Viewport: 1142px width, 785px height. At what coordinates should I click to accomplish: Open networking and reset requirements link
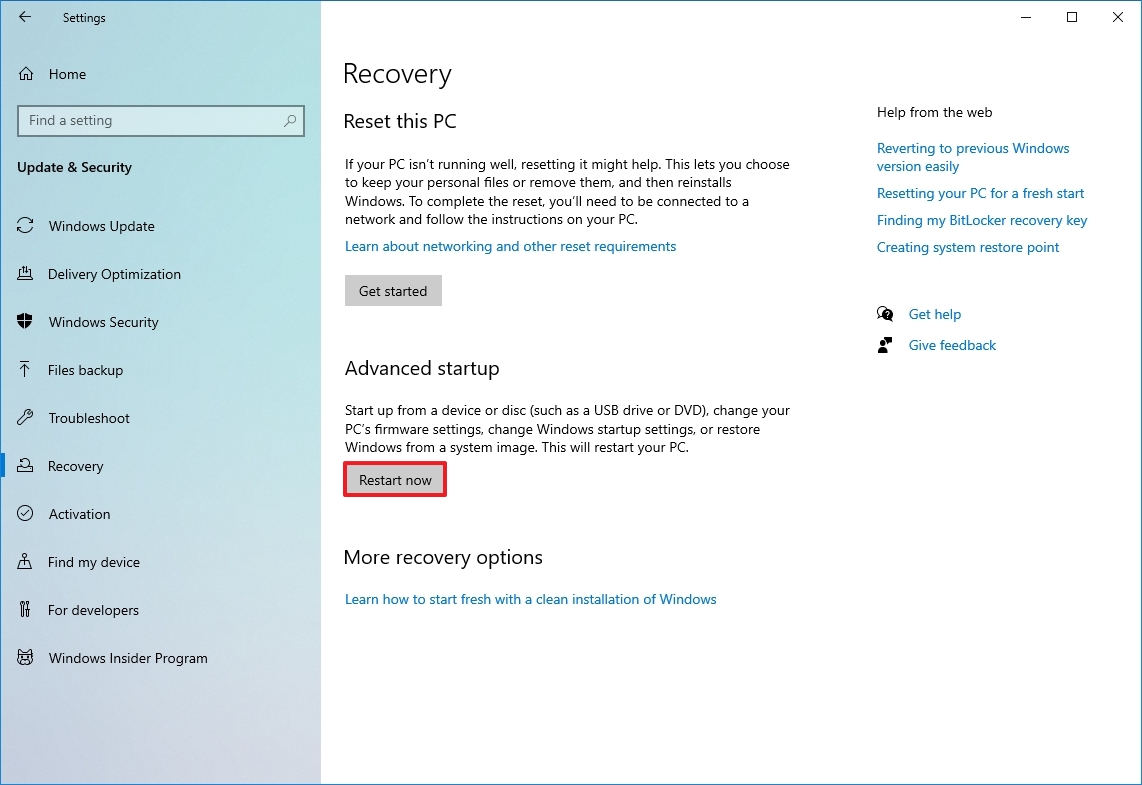tap(511, 246)
